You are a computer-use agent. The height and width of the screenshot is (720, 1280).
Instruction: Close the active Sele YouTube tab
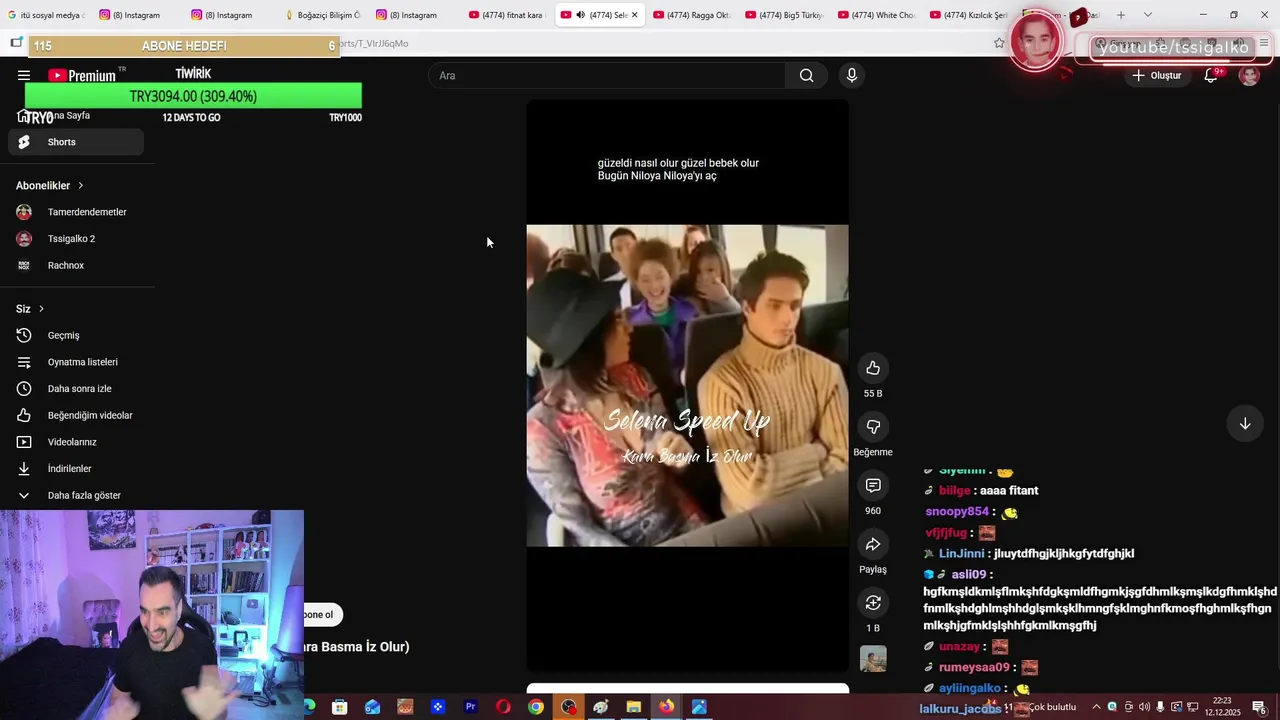(x=634, y=15)
